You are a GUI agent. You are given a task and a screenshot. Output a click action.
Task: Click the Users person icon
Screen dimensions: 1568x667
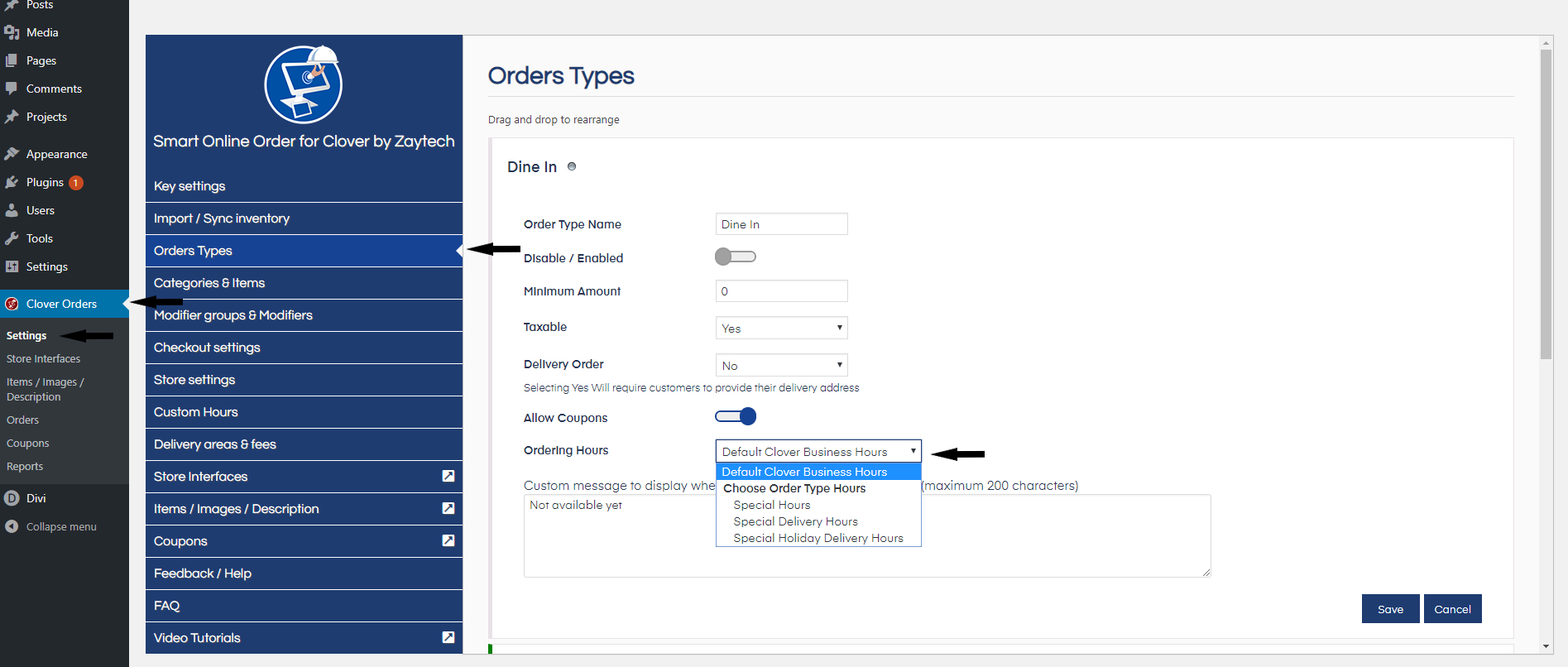(12, 210)
